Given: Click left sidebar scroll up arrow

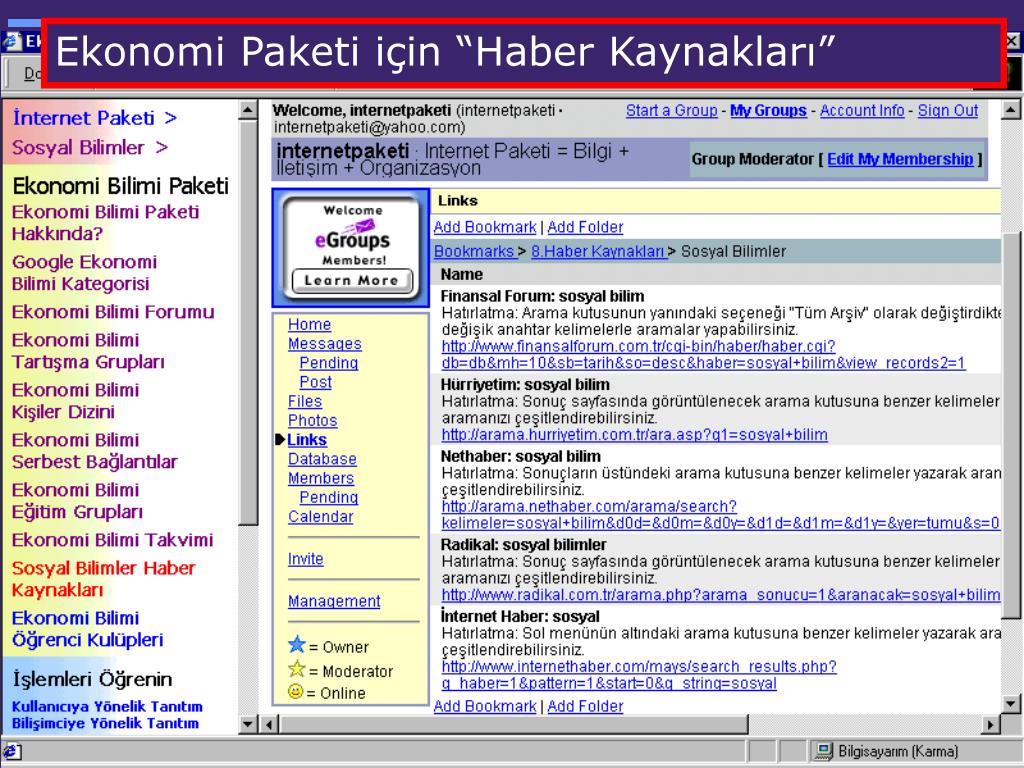Looking at the screenshot, I should tap(248, 109).
